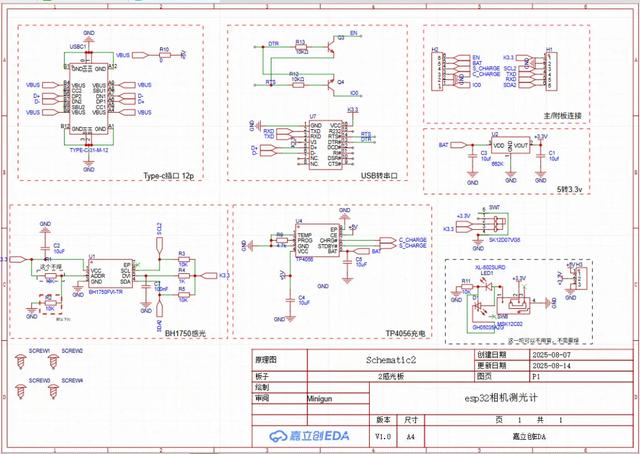Click the reviewer name 'Minigun'
Screen dimensions: 640x454
(320, 398)
